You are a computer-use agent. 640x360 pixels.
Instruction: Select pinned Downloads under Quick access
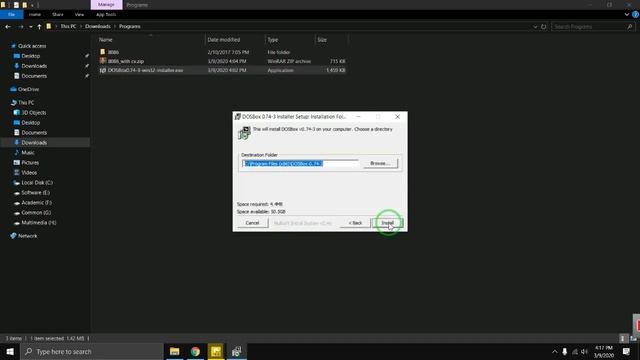[x=34, y=66]
